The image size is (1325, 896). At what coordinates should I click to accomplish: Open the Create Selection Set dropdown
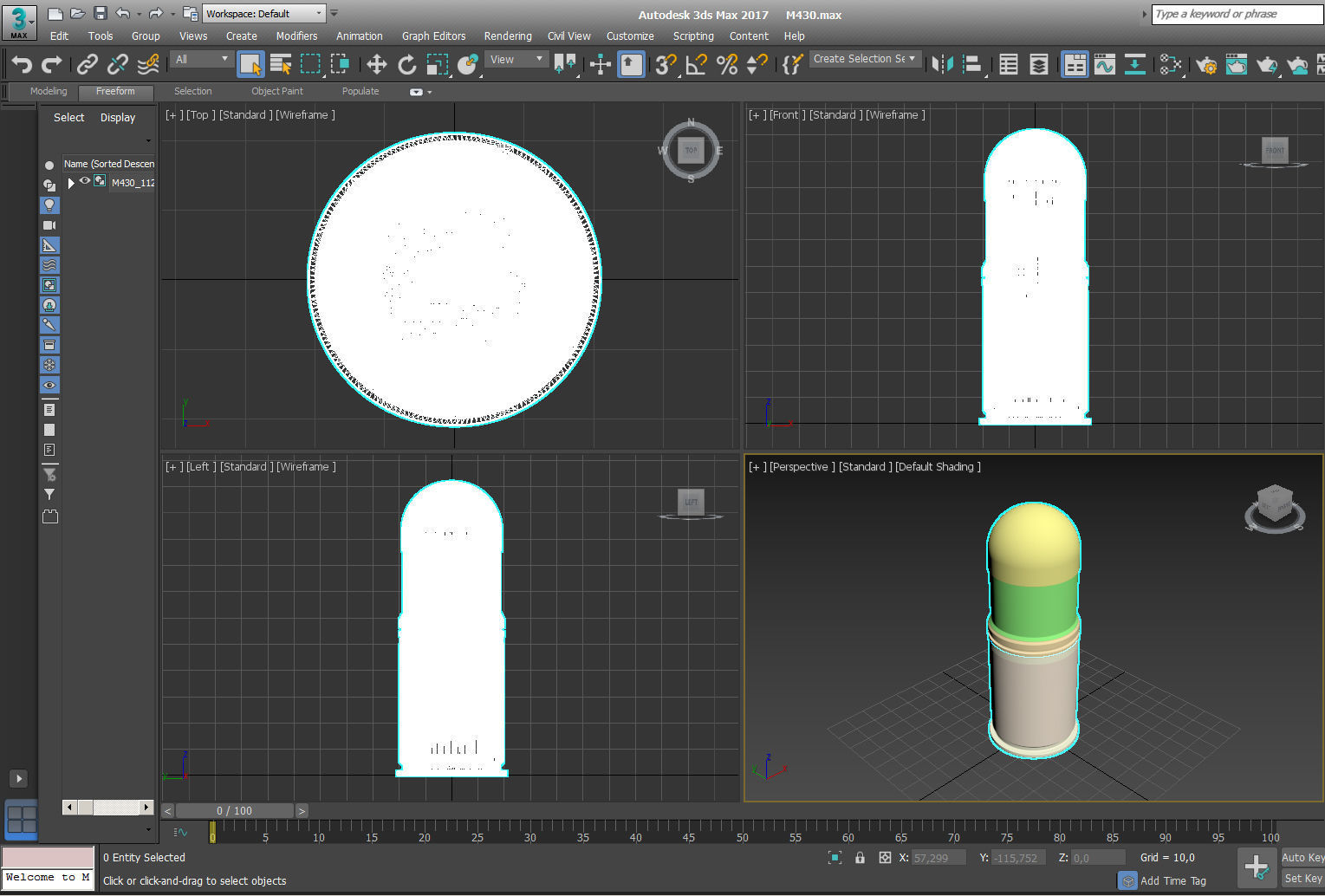point(864,59)
